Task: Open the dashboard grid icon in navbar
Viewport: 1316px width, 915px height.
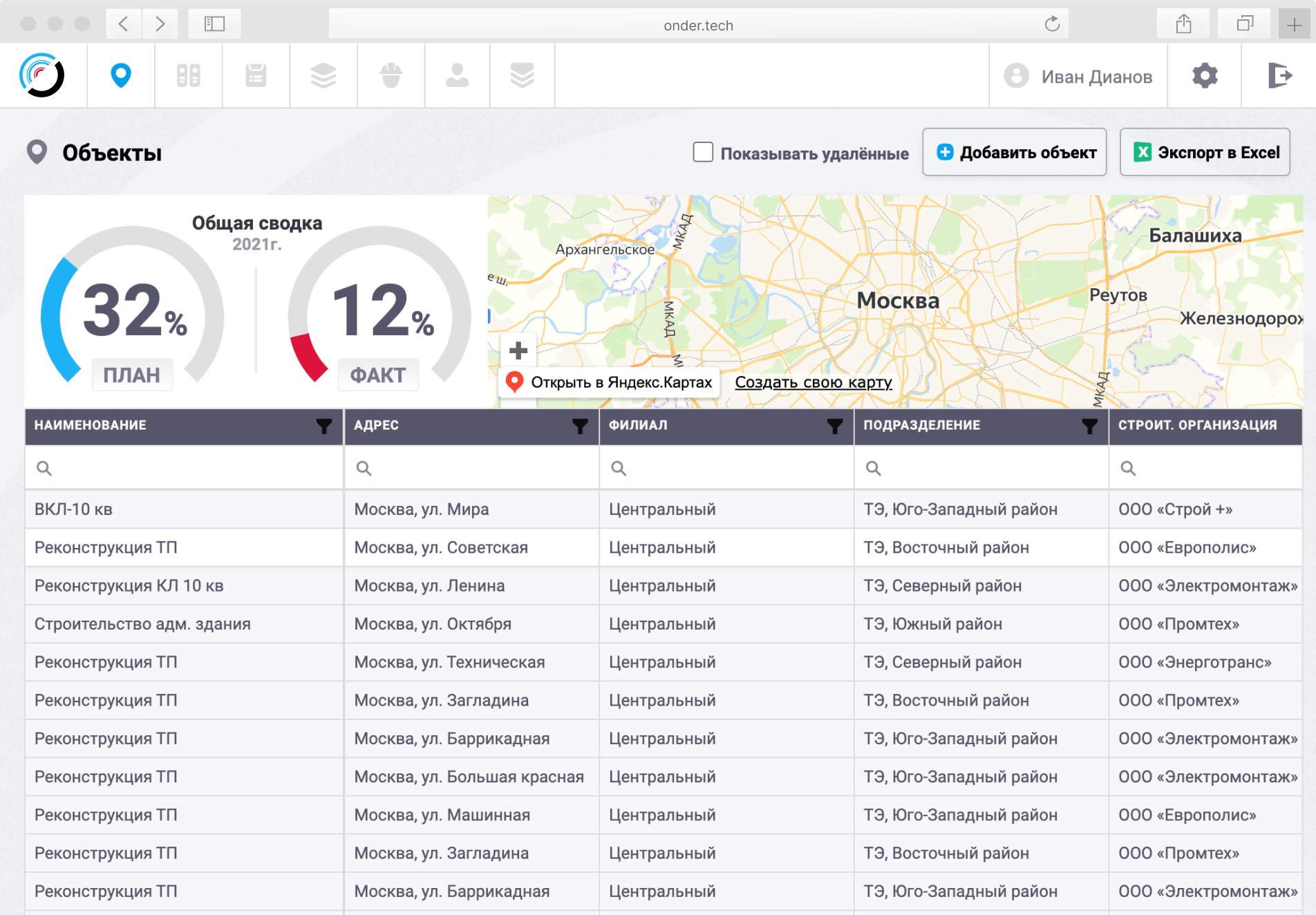Action: 188,75
